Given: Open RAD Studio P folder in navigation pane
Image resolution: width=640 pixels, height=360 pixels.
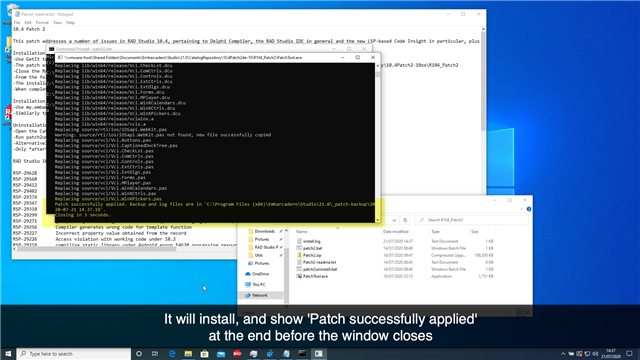Looking at the screenshot, I should (266, 247).
